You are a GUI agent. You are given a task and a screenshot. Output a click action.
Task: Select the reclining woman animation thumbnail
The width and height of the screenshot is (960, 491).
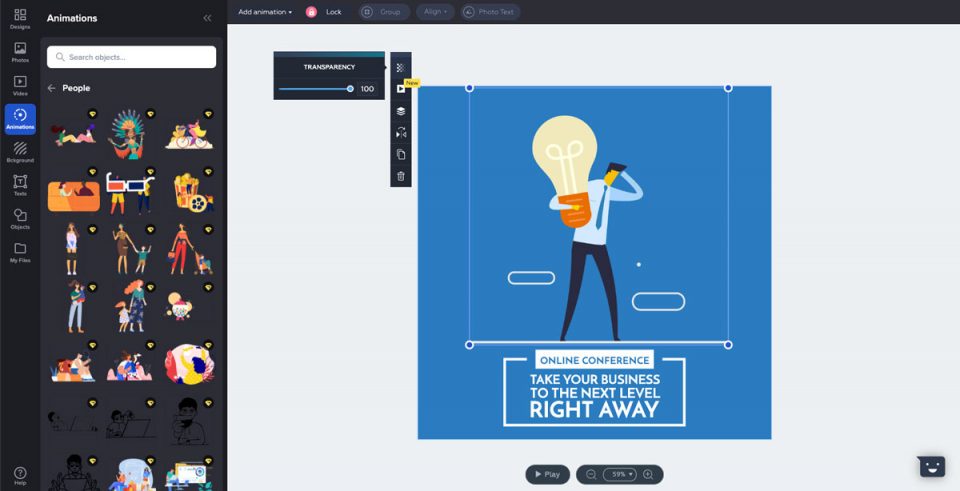pyautogui.click(x=73, y=133)
